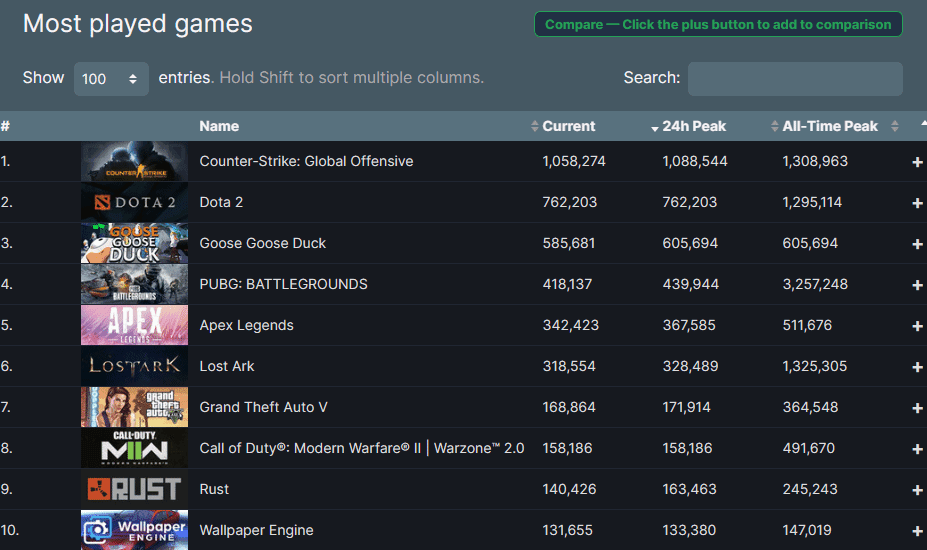Viewport: 927px width, 550px height.
Task: Add Grand Theft Auto V to comparison via plus
Action: (917, 408)
